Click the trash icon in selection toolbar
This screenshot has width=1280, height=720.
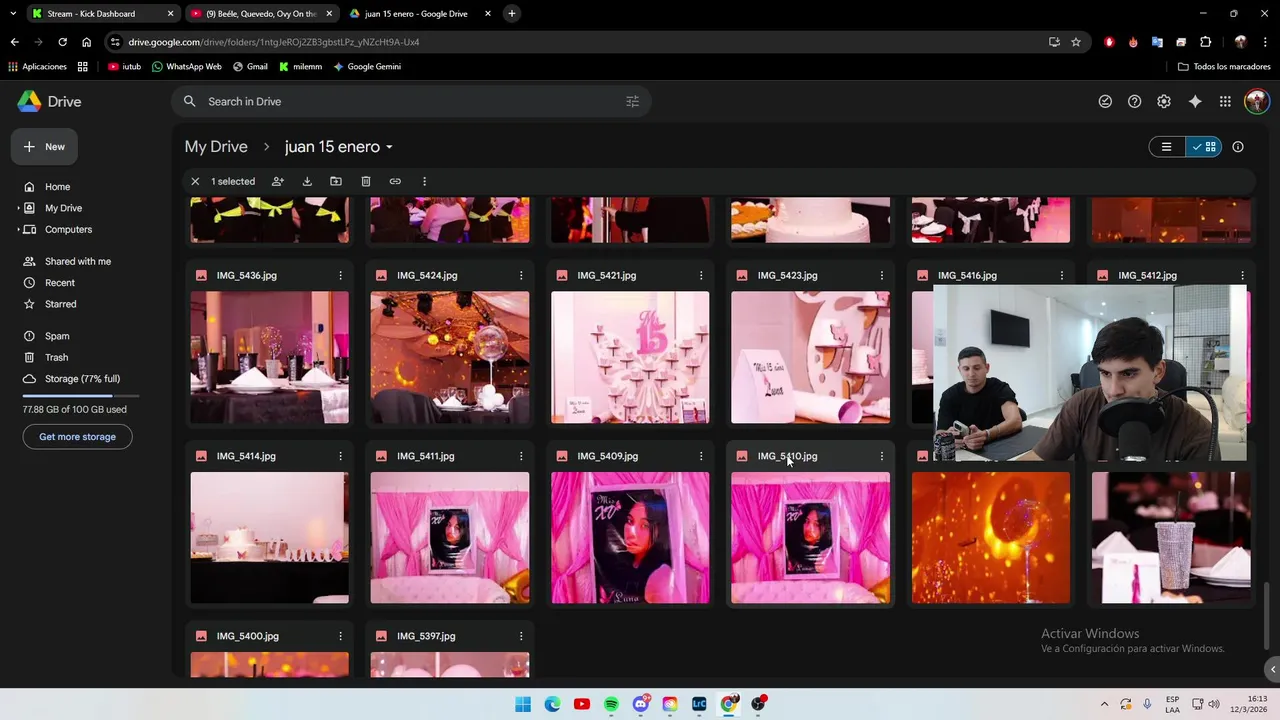click(x=366, y=181)
